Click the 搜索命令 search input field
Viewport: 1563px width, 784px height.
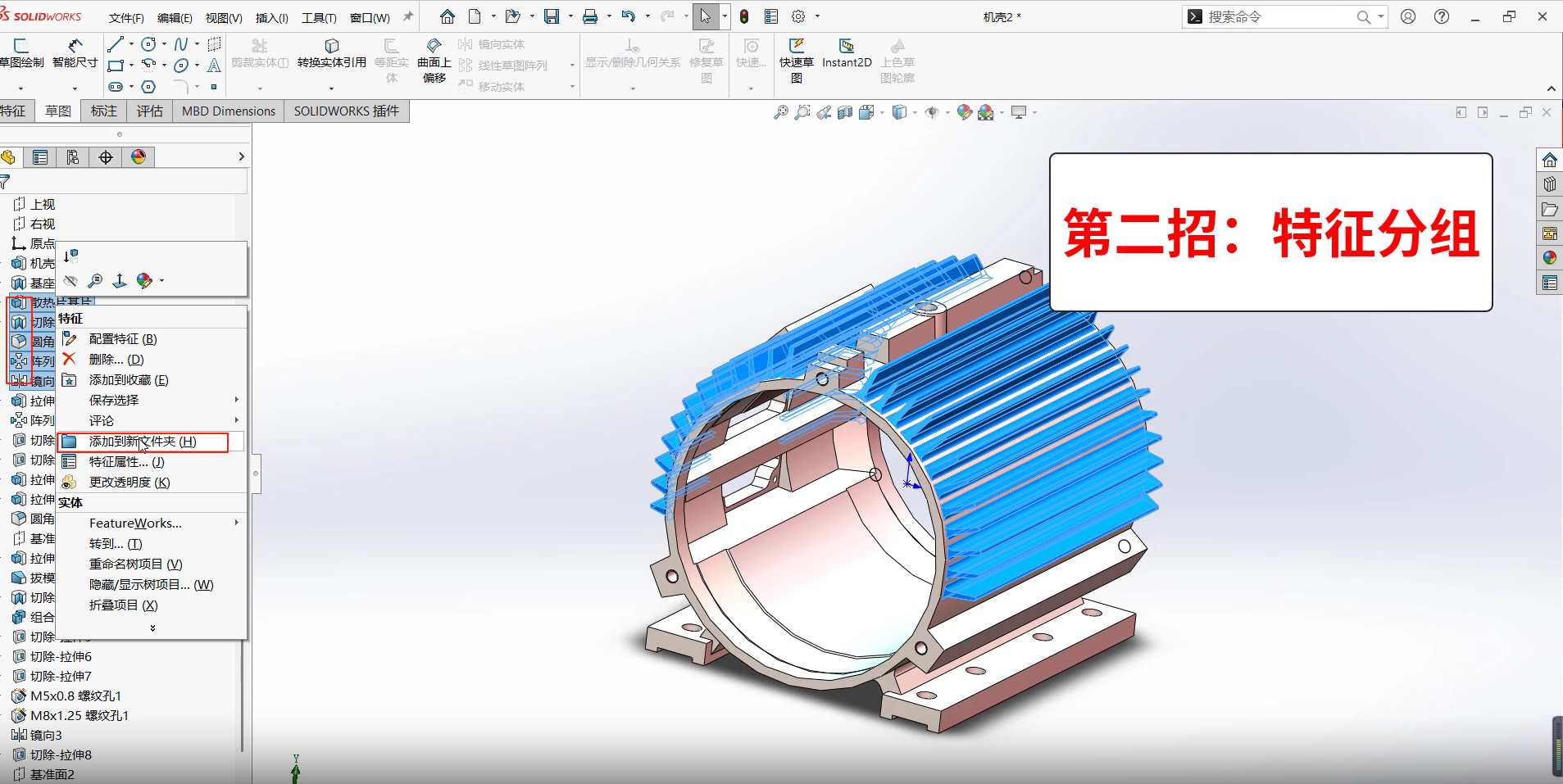click(1277, 16)
